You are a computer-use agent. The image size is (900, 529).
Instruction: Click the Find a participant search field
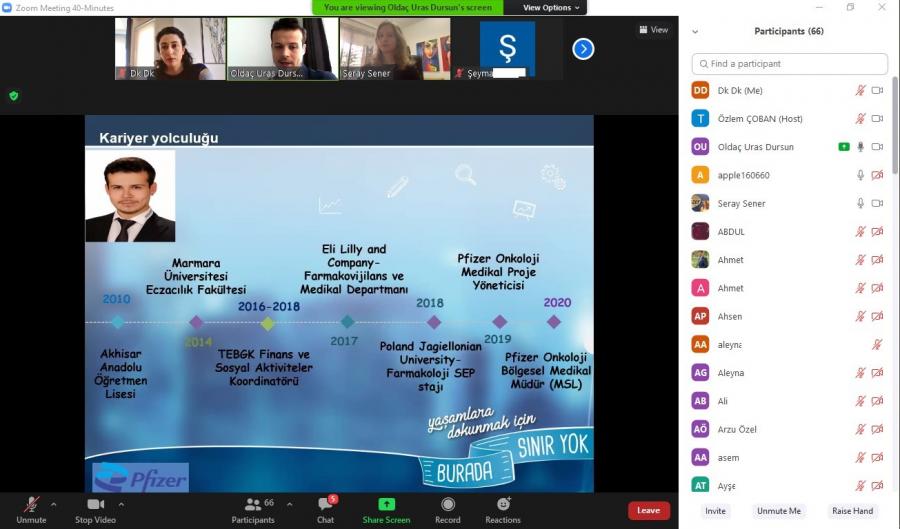click(789, 64)
